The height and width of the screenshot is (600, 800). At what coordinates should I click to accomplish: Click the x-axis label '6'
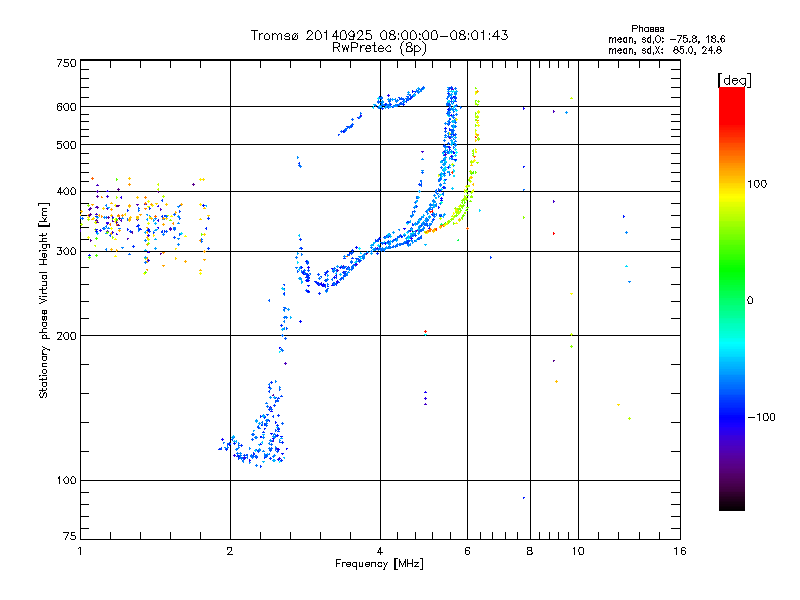tap(467, 551)
